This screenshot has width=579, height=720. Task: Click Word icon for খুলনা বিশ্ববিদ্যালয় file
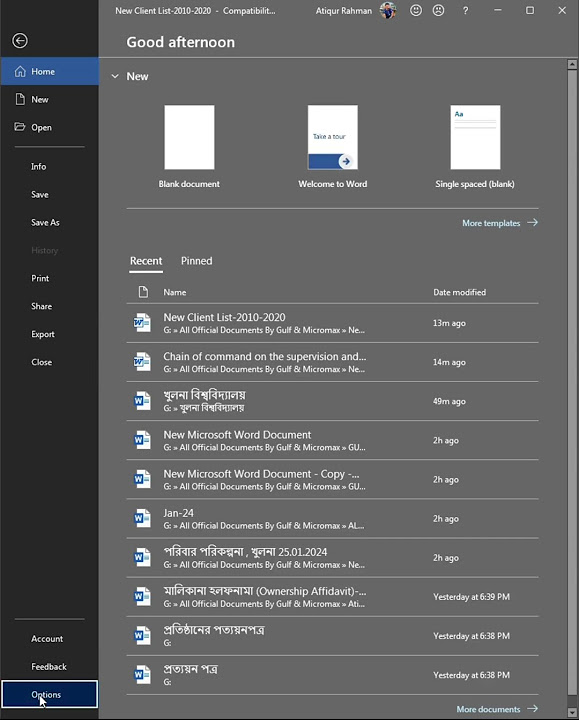[142, 401]
